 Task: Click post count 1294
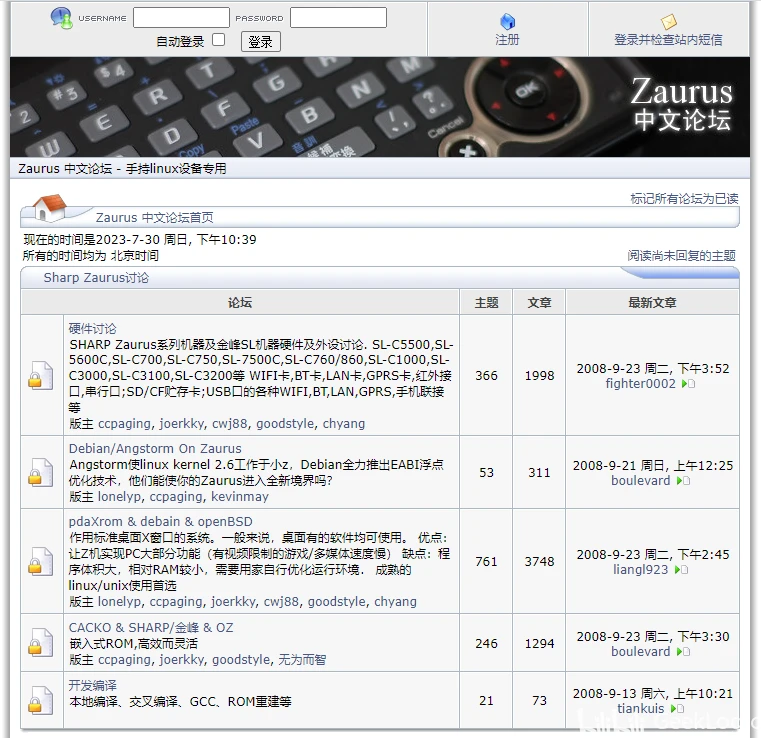539,643
